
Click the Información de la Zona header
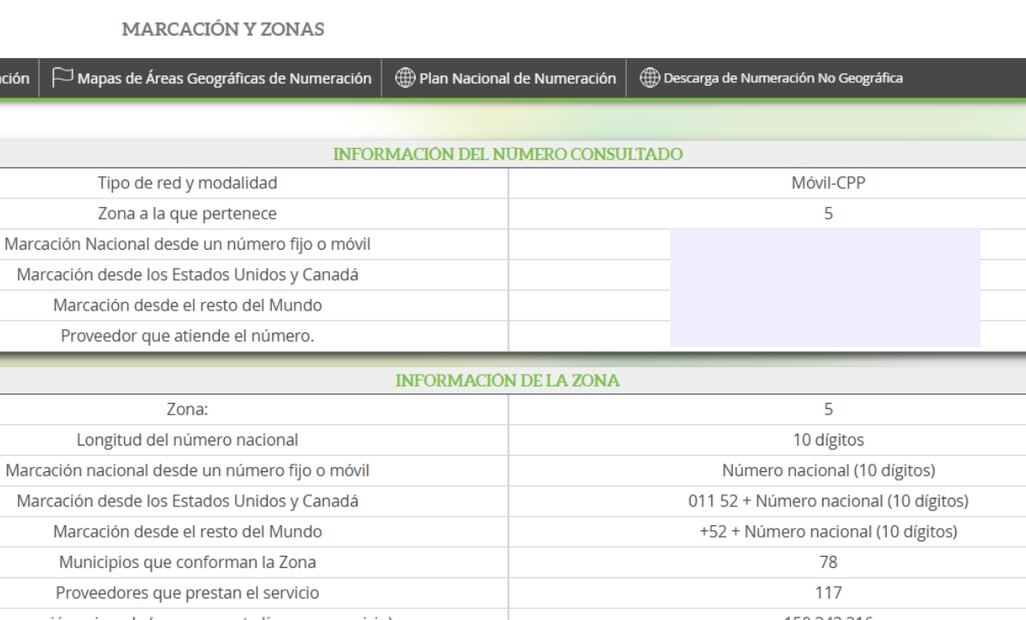(507, 380)
